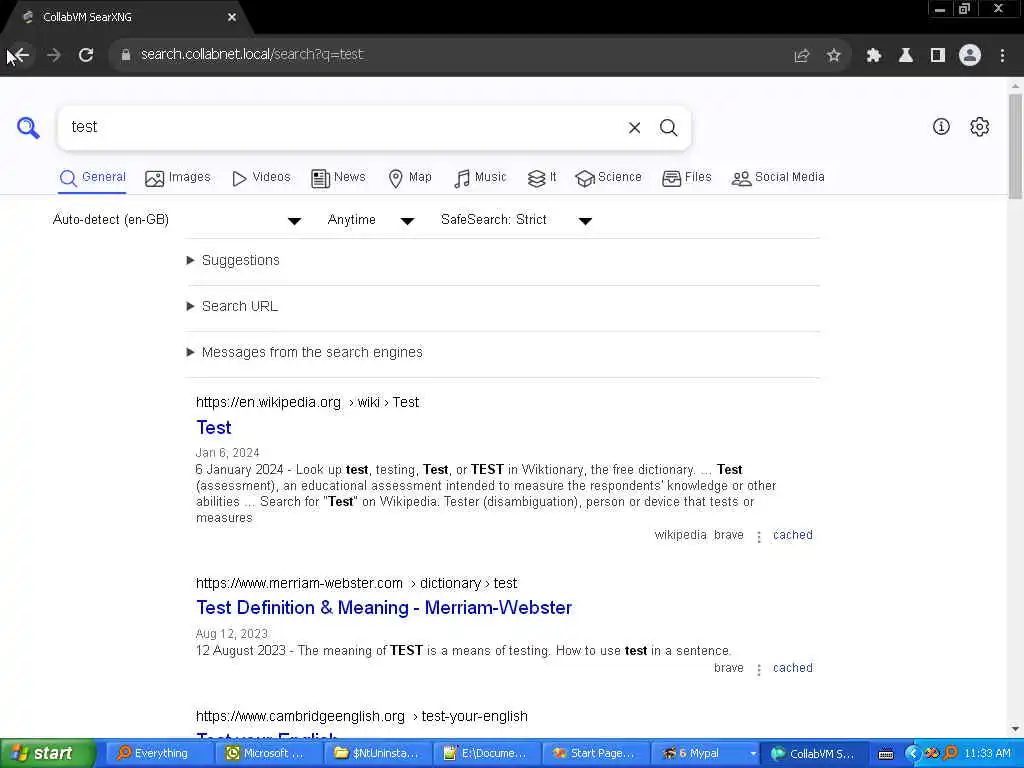Expand the Suggestions section
This screenshot has width=1024, height=768.
234,261
